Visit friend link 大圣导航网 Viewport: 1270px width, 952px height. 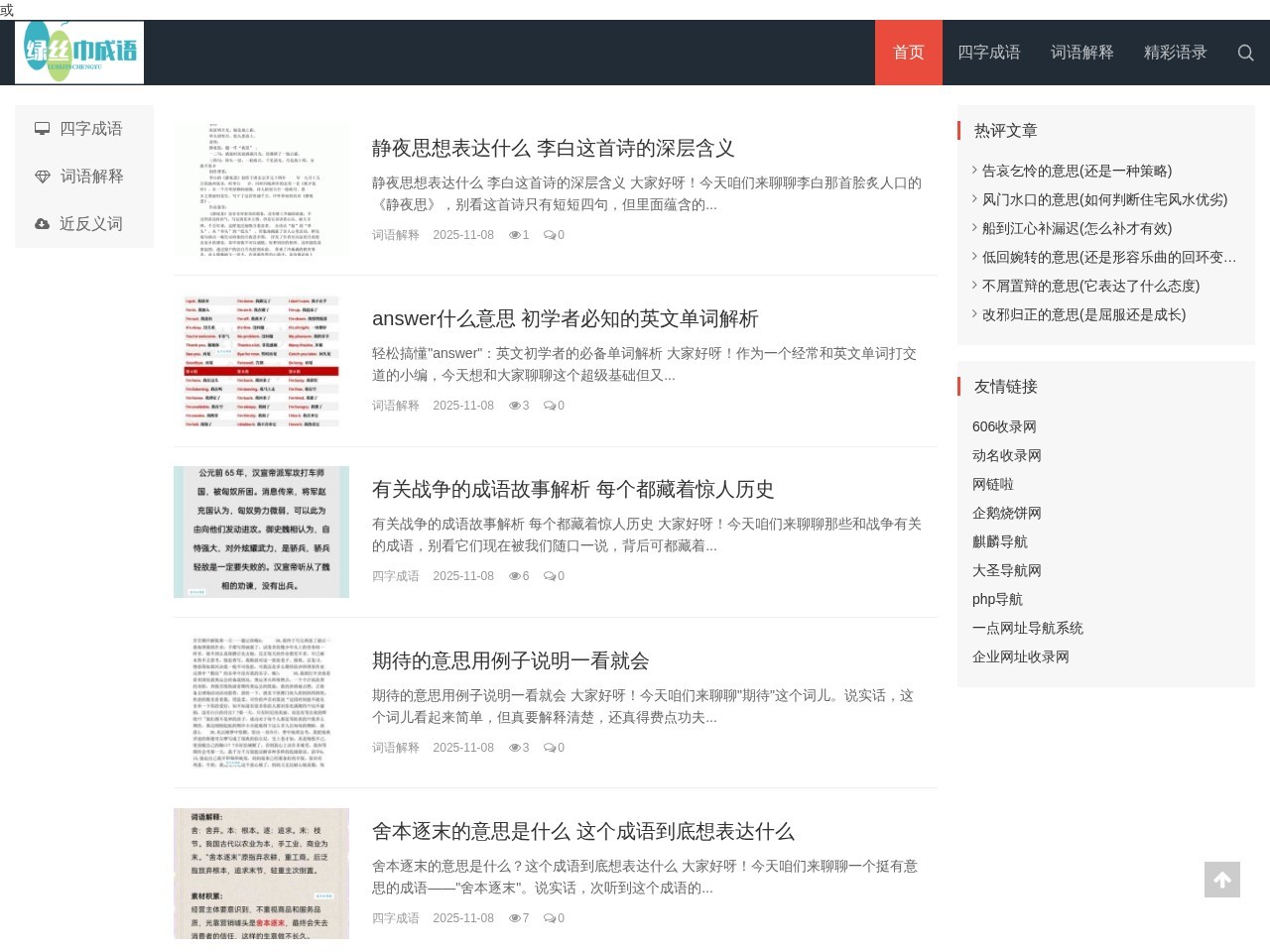(x=1007, y=571)
